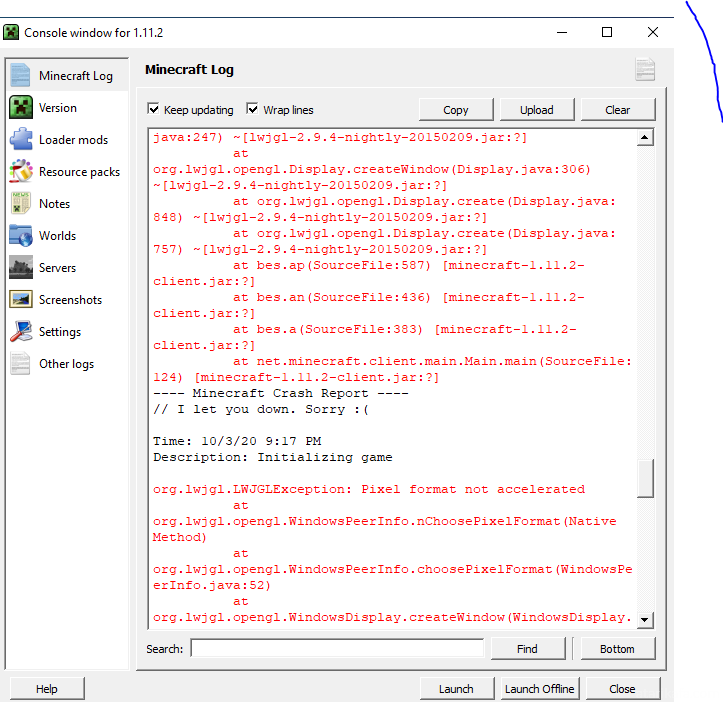Open the Notes newspaper icon
723x702 pixels.
(x=20, y=204)
